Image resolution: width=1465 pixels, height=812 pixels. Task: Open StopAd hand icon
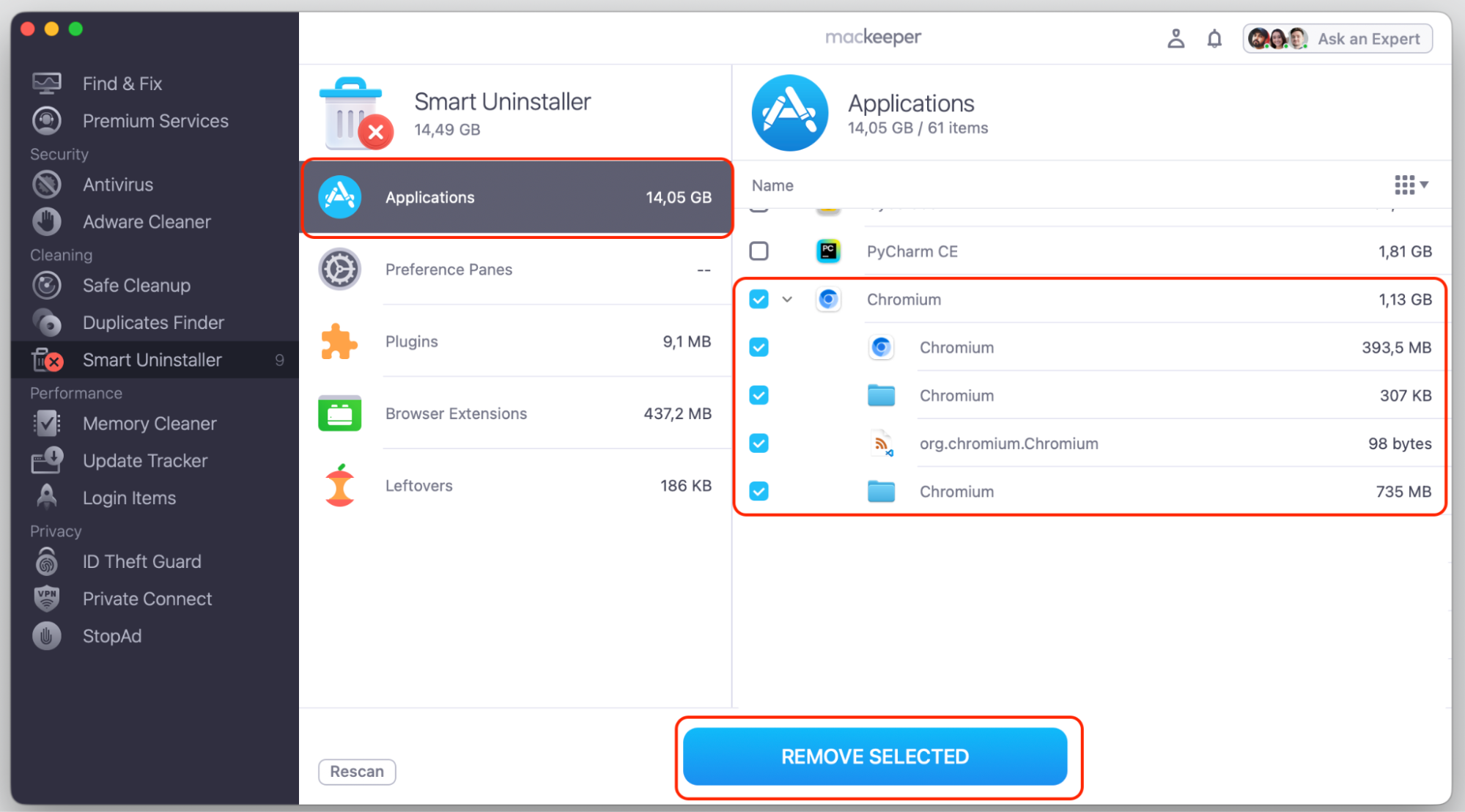(47, 635)
